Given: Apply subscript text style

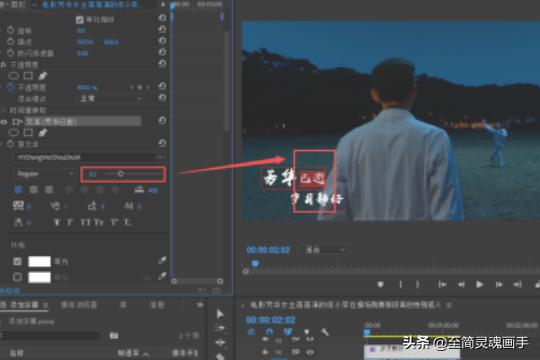Looking at the screenshot, I should pyautogui.click(x=127, y=222).
